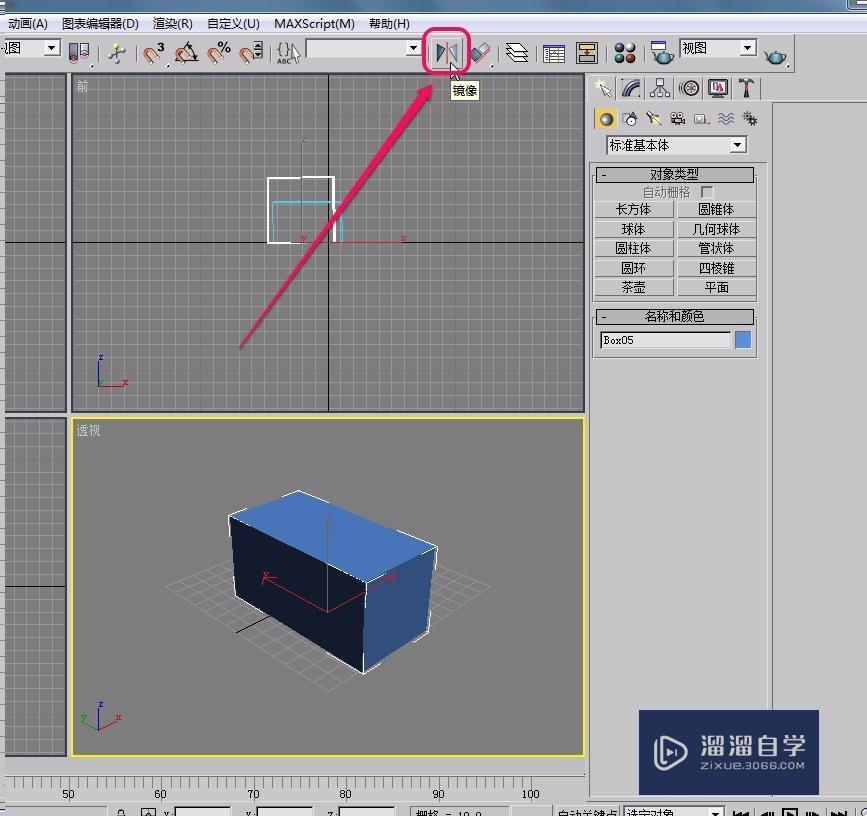This screenshot has height=816, width=867.
Task: Select the Lights creation category icon
Action: (x=652, y=117)
